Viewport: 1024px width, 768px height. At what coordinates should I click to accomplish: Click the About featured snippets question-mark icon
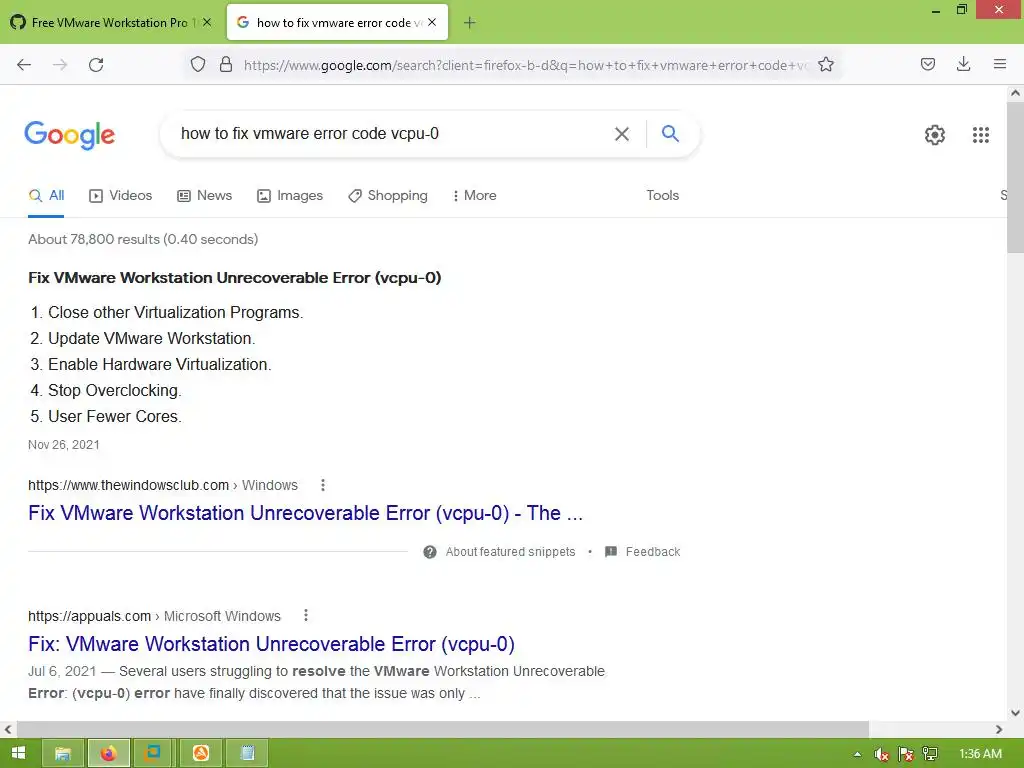[430, 552]
